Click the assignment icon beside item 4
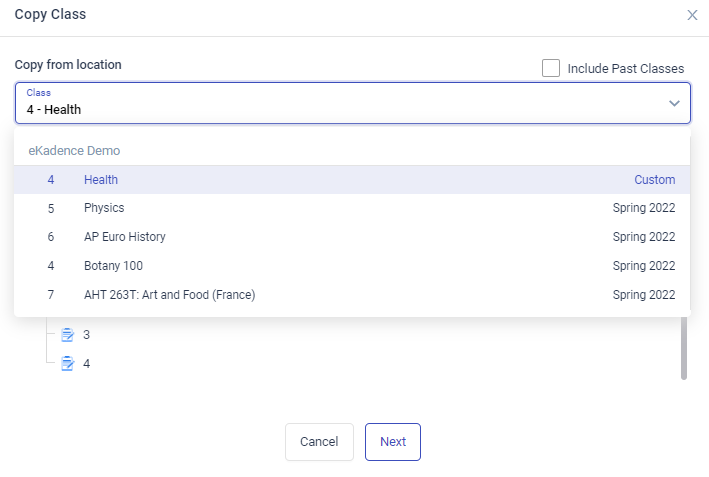The width and height of the screenshot is (709, 477). click(x=68, y=364)
